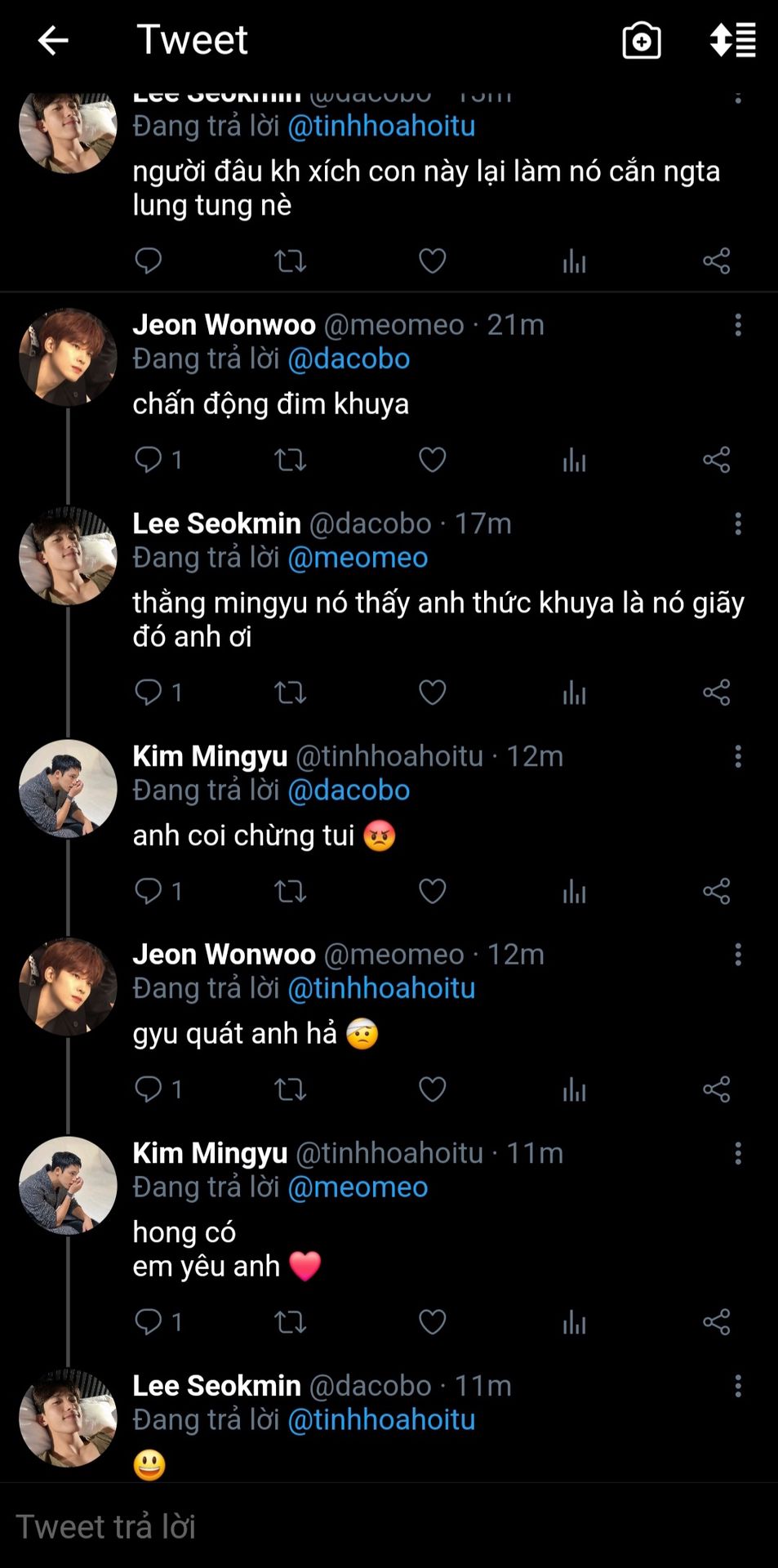The image size is (778, 1568).
Task: Like the "chấn động đim khuya" tweet
Action: point(432,460)
